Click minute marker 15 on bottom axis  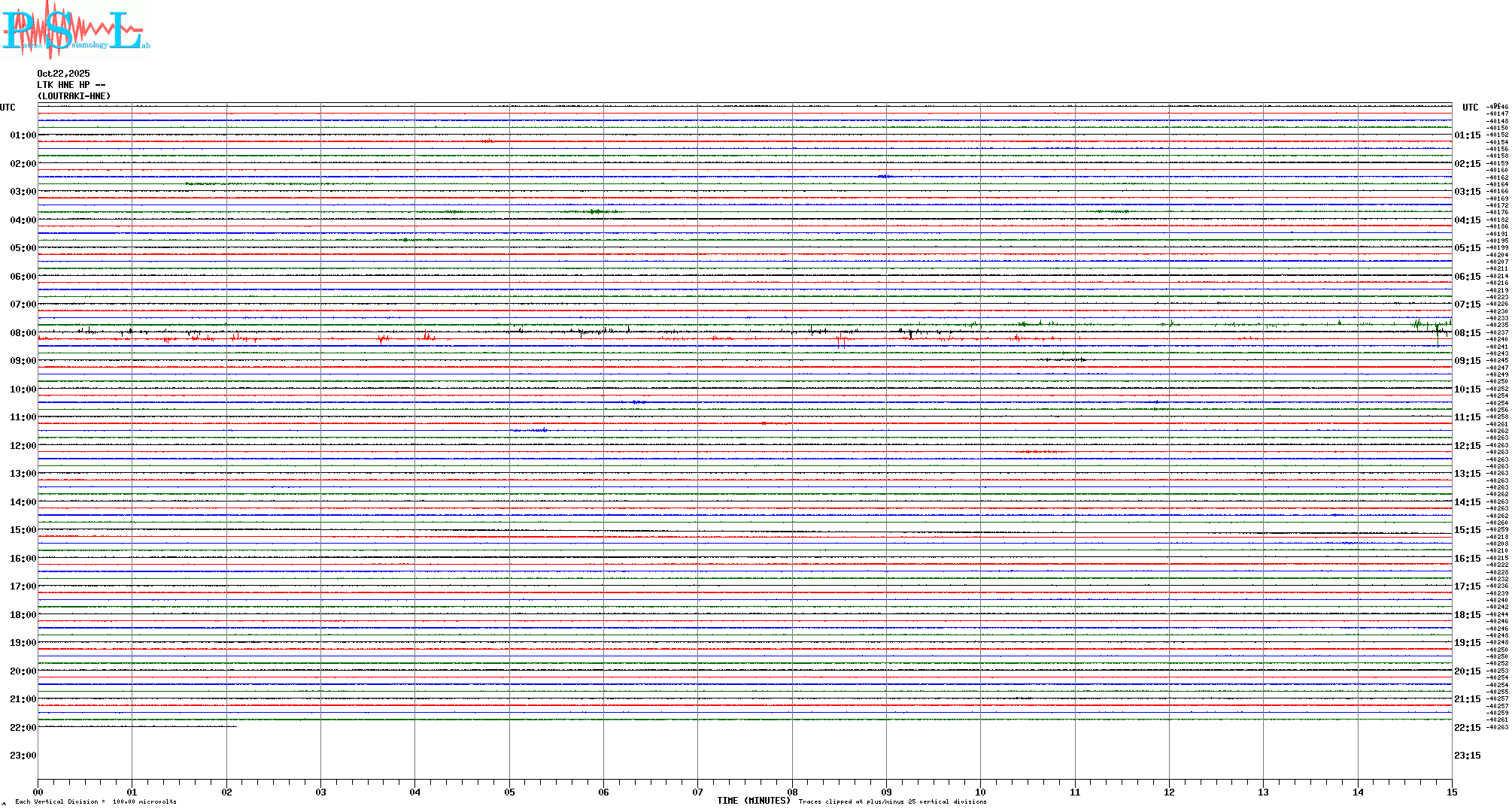tap(1451, 792)
